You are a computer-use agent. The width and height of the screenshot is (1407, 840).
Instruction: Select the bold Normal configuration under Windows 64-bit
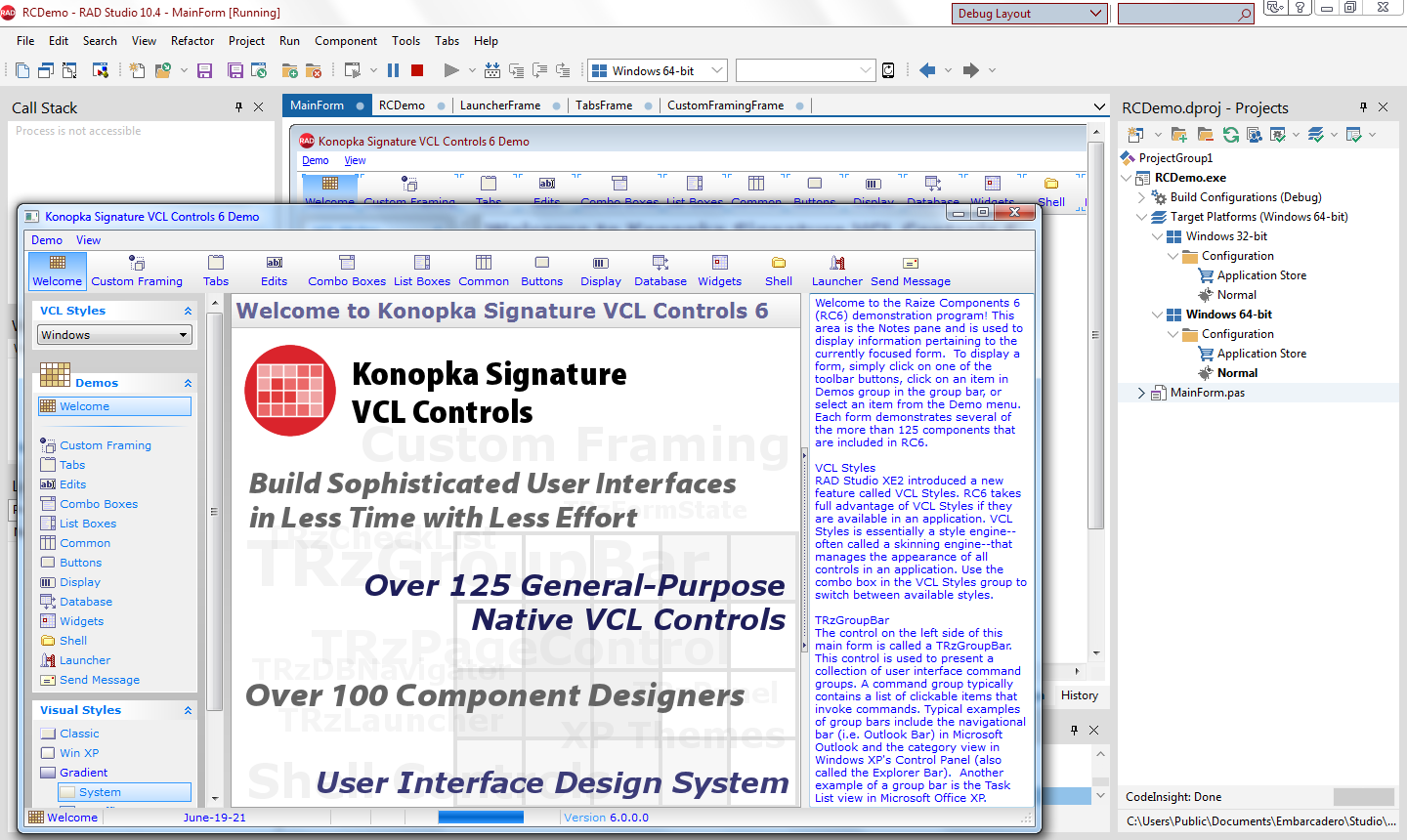point(1237,373)
